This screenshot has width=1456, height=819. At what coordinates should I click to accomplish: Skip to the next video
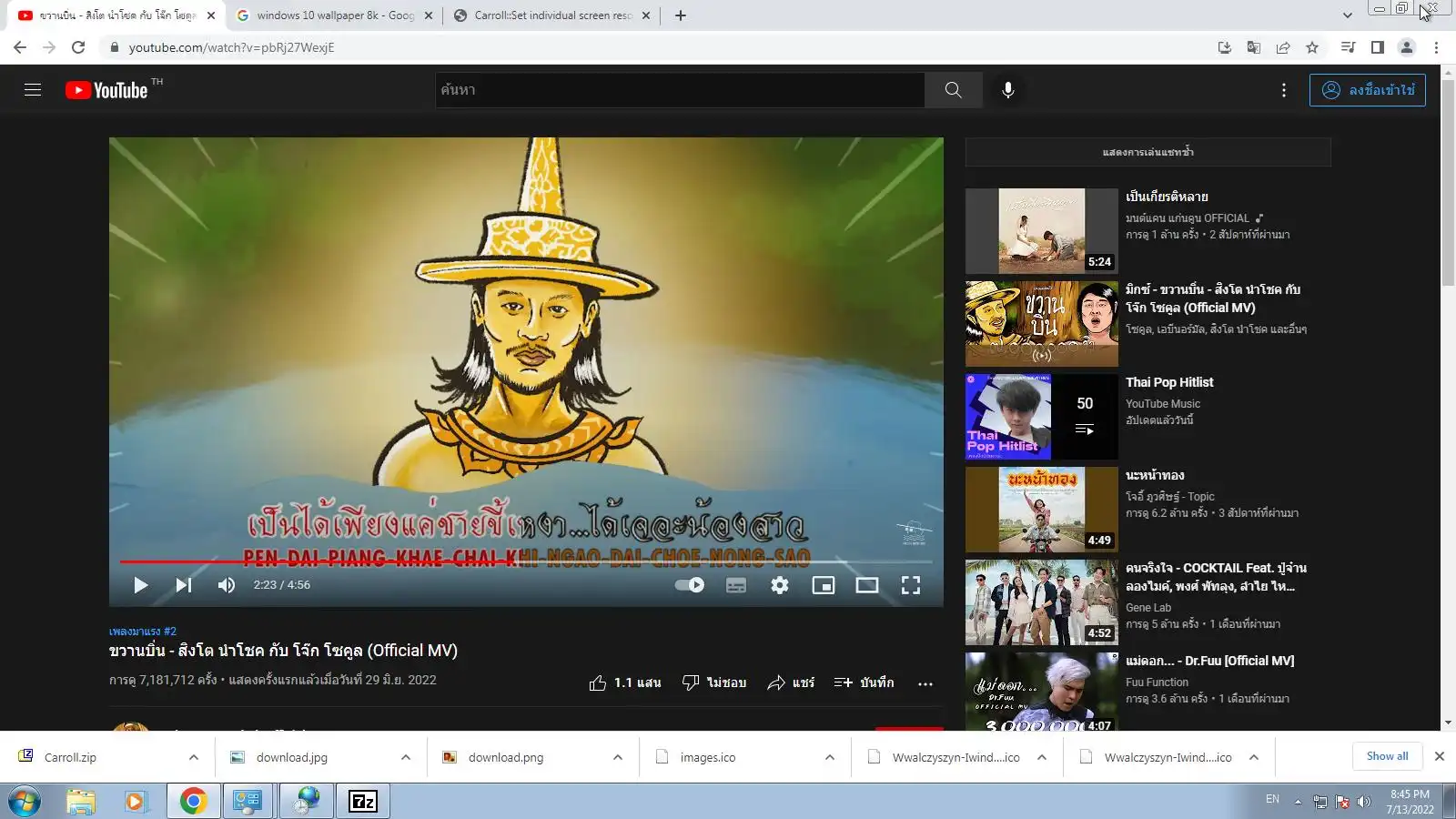click(x=183, y=585)
